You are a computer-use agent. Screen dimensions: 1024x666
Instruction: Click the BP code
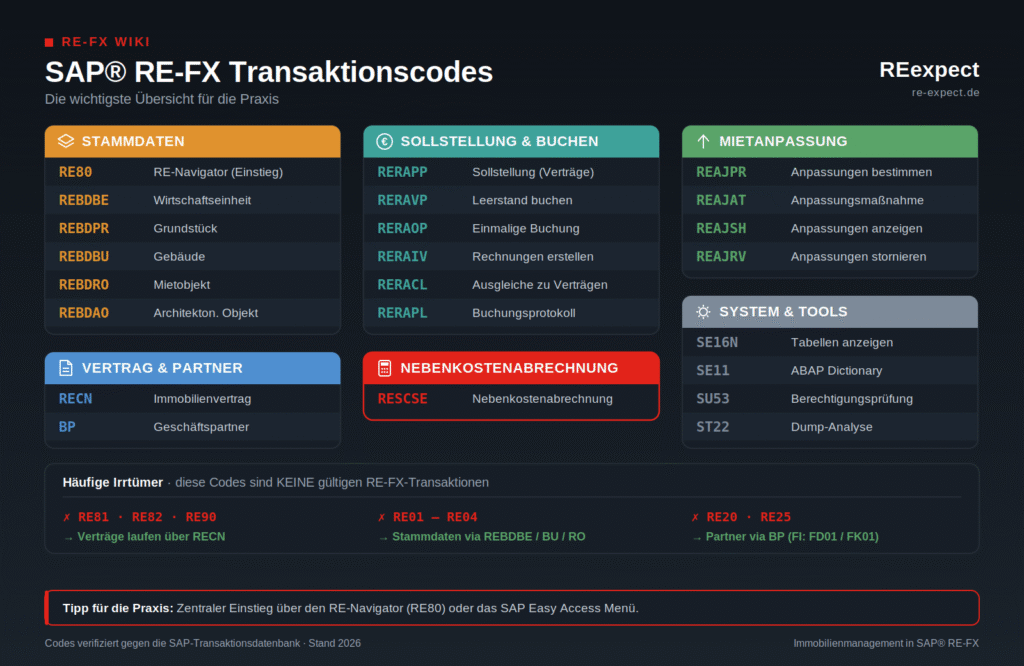[x=67, y=426]
